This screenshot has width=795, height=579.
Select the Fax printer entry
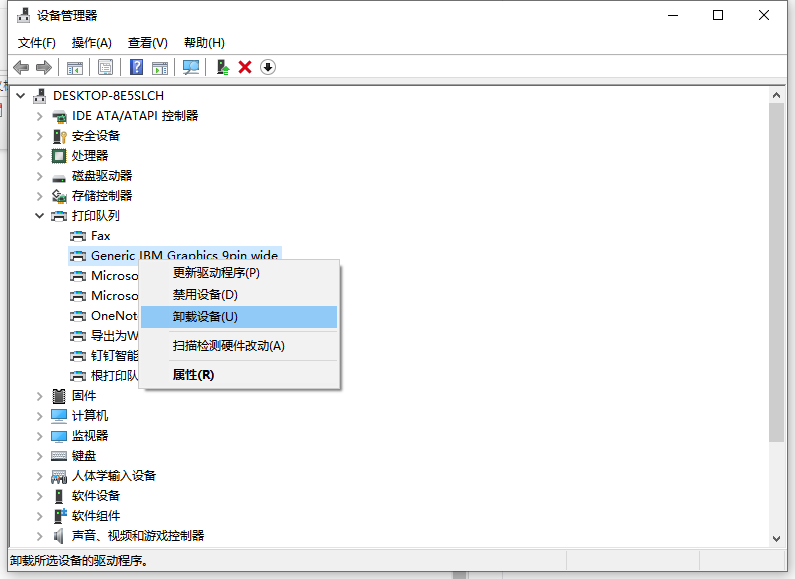pyautogui.click(x=100, y=236)
